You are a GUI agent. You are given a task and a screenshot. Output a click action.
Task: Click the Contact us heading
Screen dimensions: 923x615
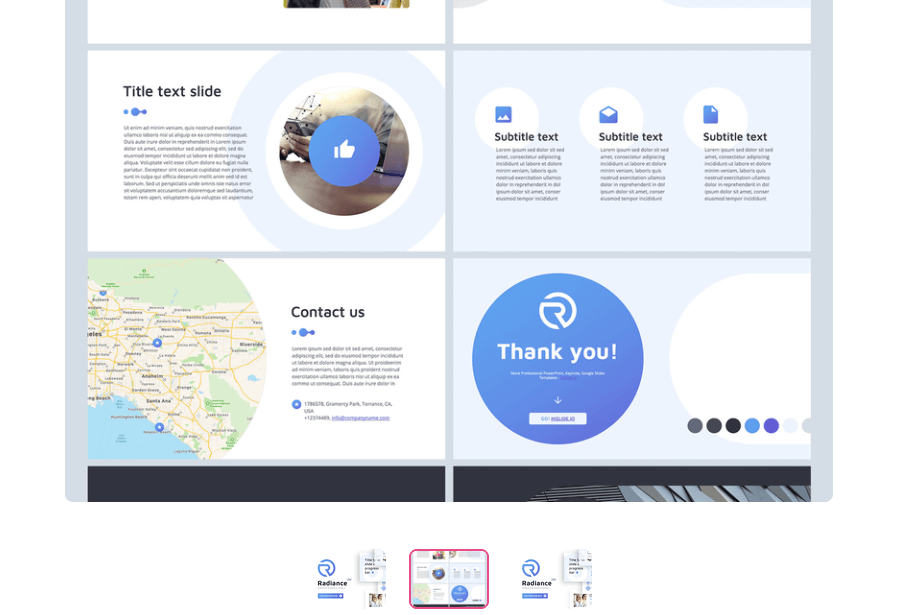(x=328, y=312)
